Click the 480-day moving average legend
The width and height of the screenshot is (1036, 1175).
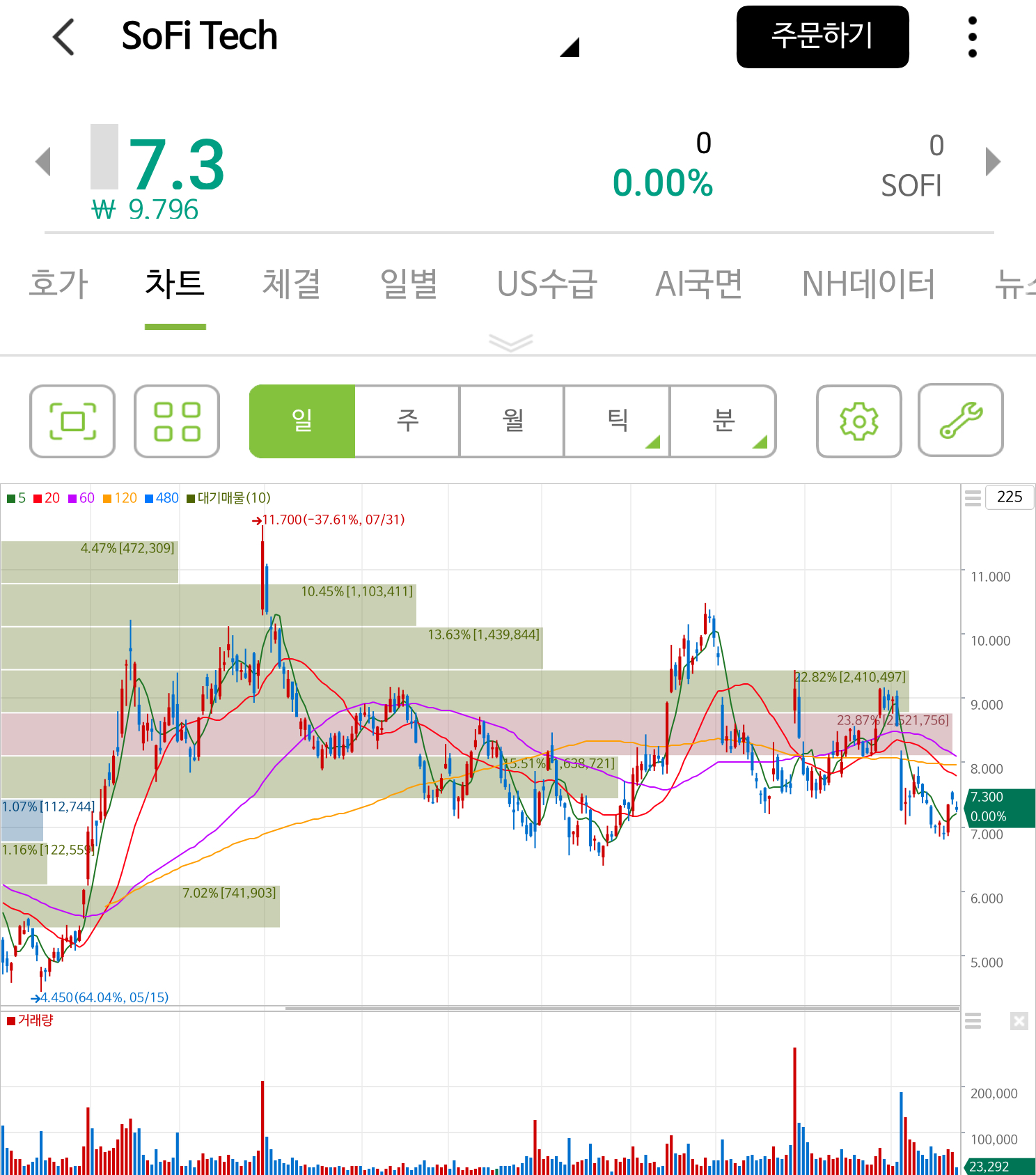point(162,498)
